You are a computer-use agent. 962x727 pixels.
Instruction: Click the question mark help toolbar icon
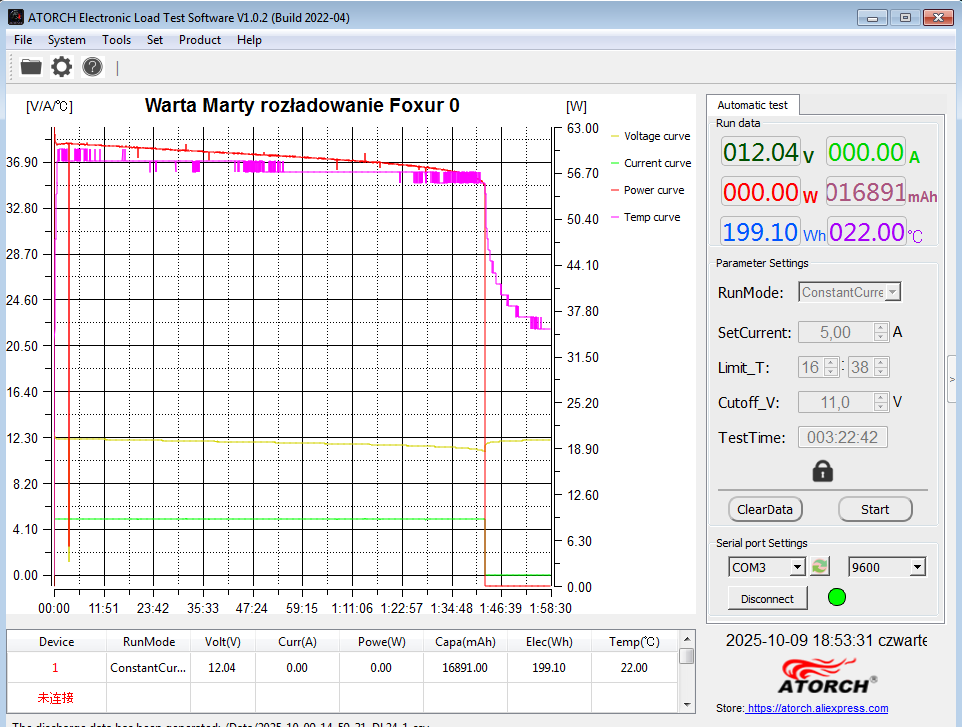click(x=93, y=67)
